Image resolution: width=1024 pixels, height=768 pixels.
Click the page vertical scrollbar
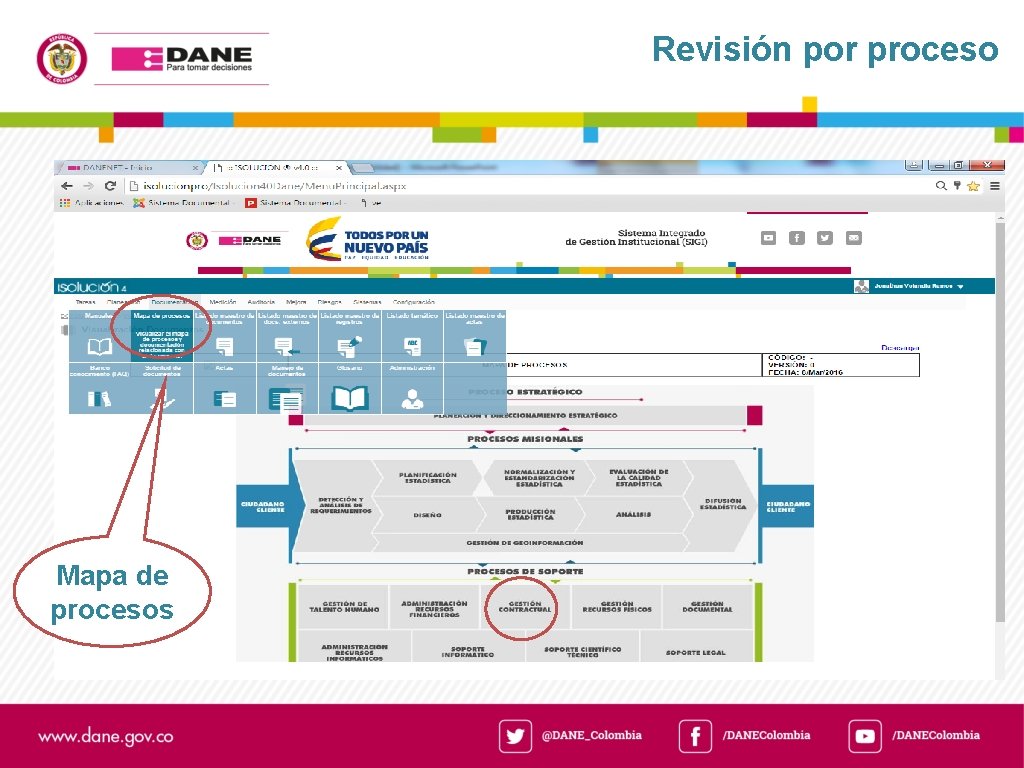pos(1000,421)
